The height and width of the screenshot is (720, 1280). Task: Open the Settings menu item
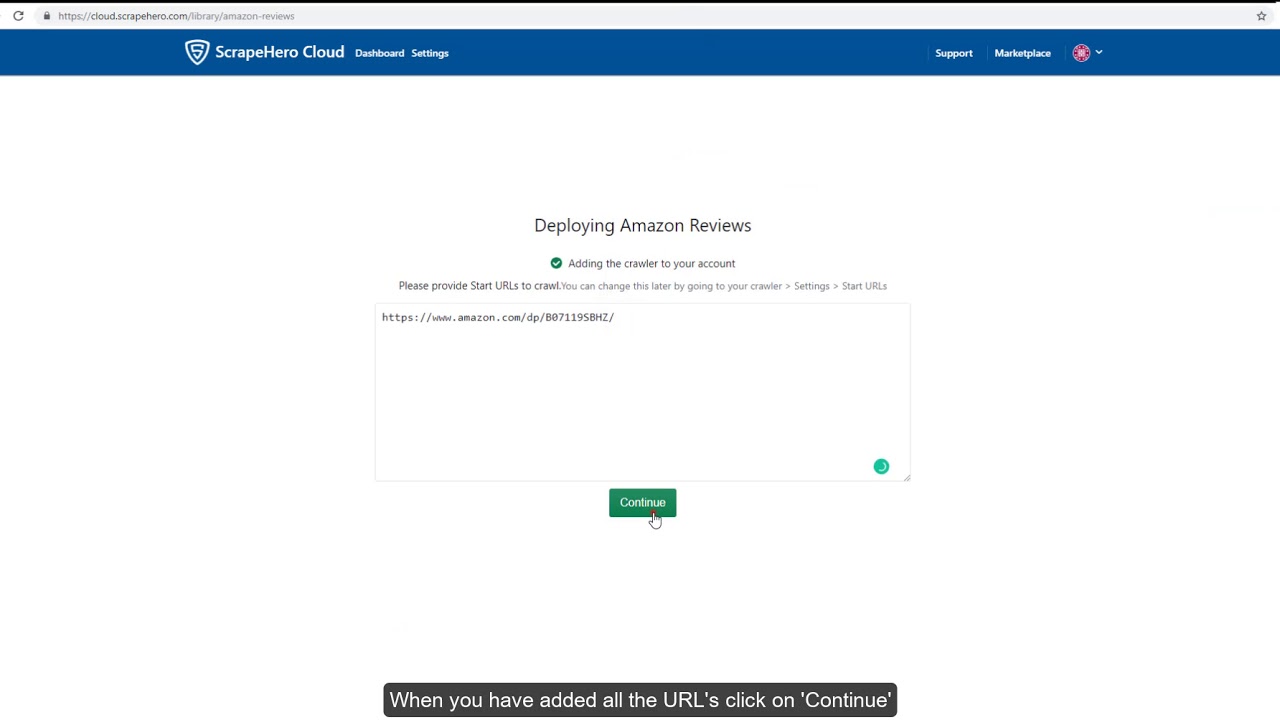[x=430, y=53]
